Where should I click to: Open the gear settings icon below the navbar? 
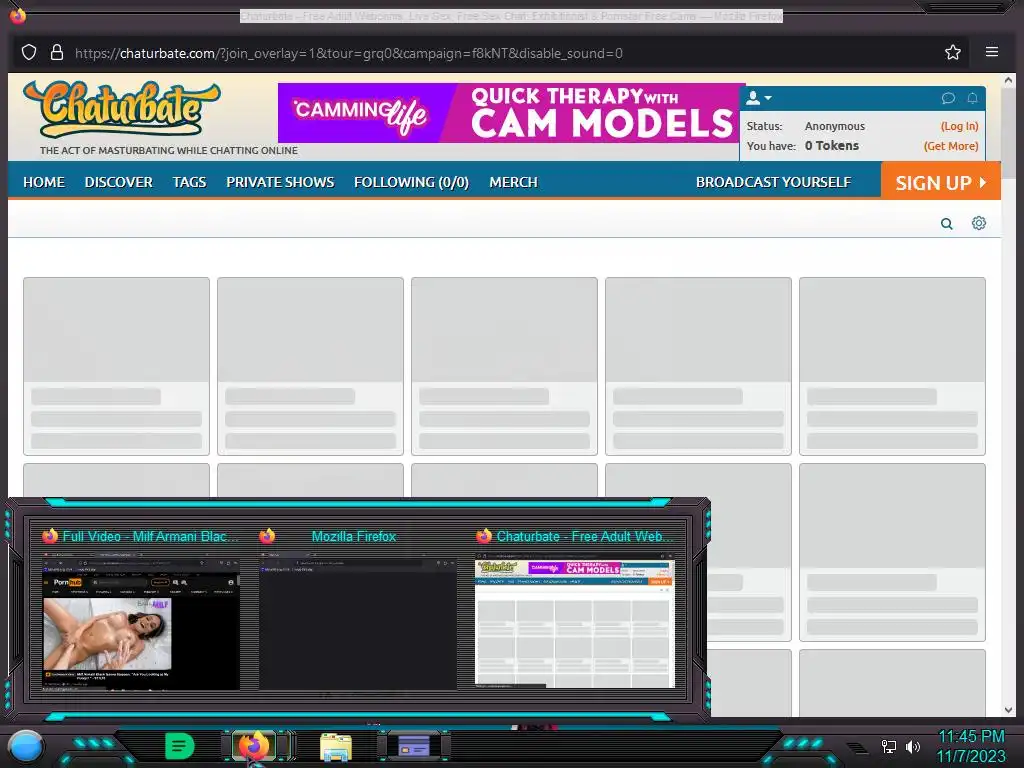coord(978,223)
